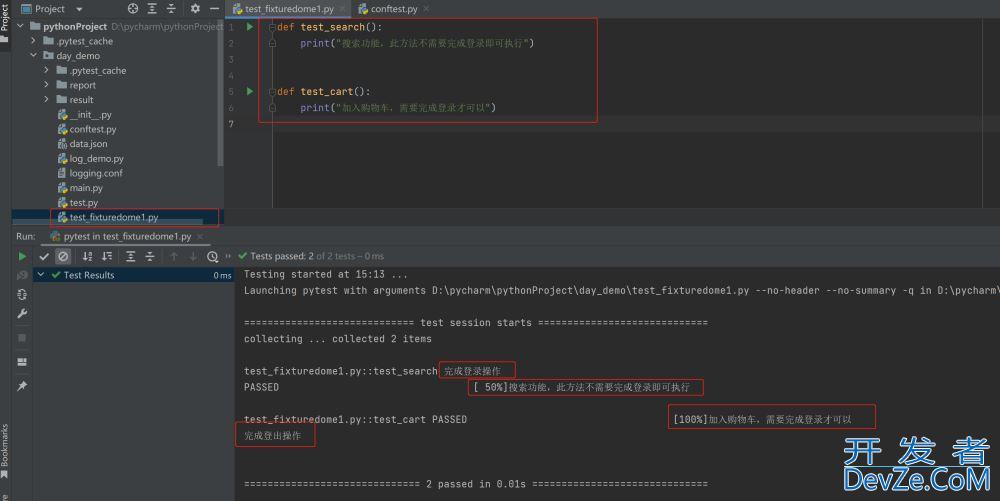This screenshot has height=501, width=1000.
Task: Hide the Project panel with minus icon
Action: click(214, 8)
